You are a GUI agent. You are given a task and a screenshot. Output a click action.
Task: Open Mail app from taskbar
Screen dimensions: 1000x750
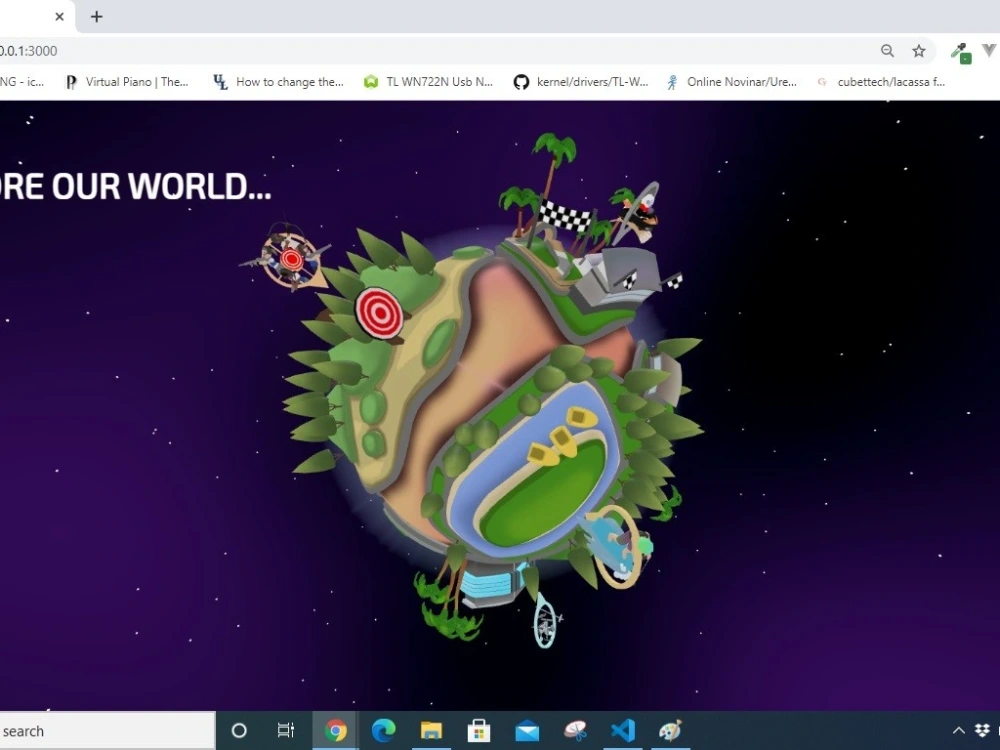[527, 730]
